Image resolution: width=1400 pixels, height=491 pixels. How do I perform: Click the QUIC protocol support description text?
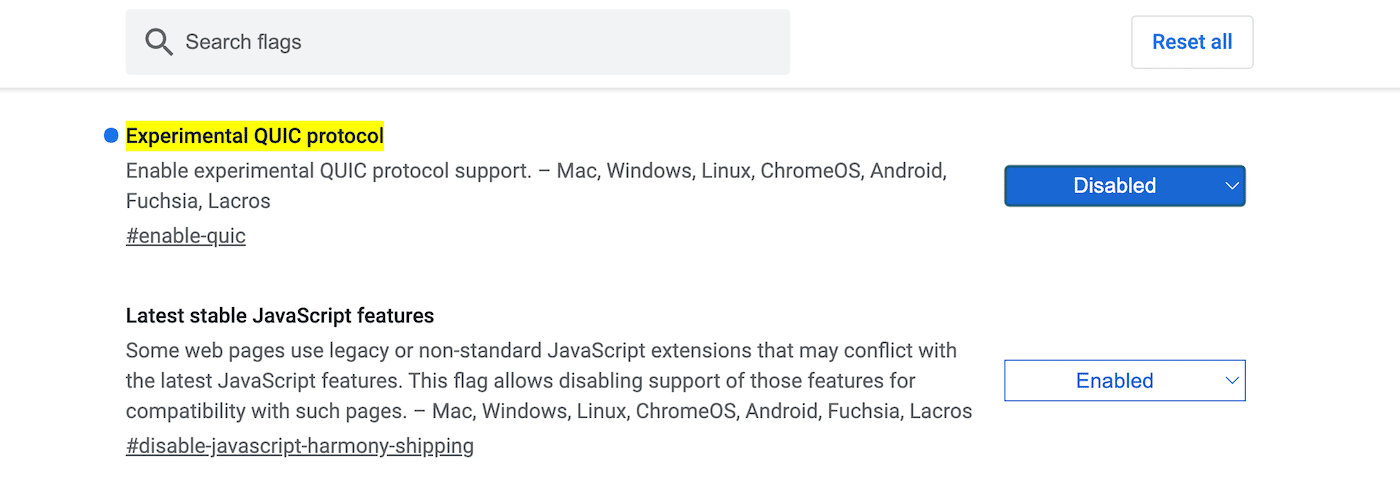pyautogui.click(x=535, y=171)
